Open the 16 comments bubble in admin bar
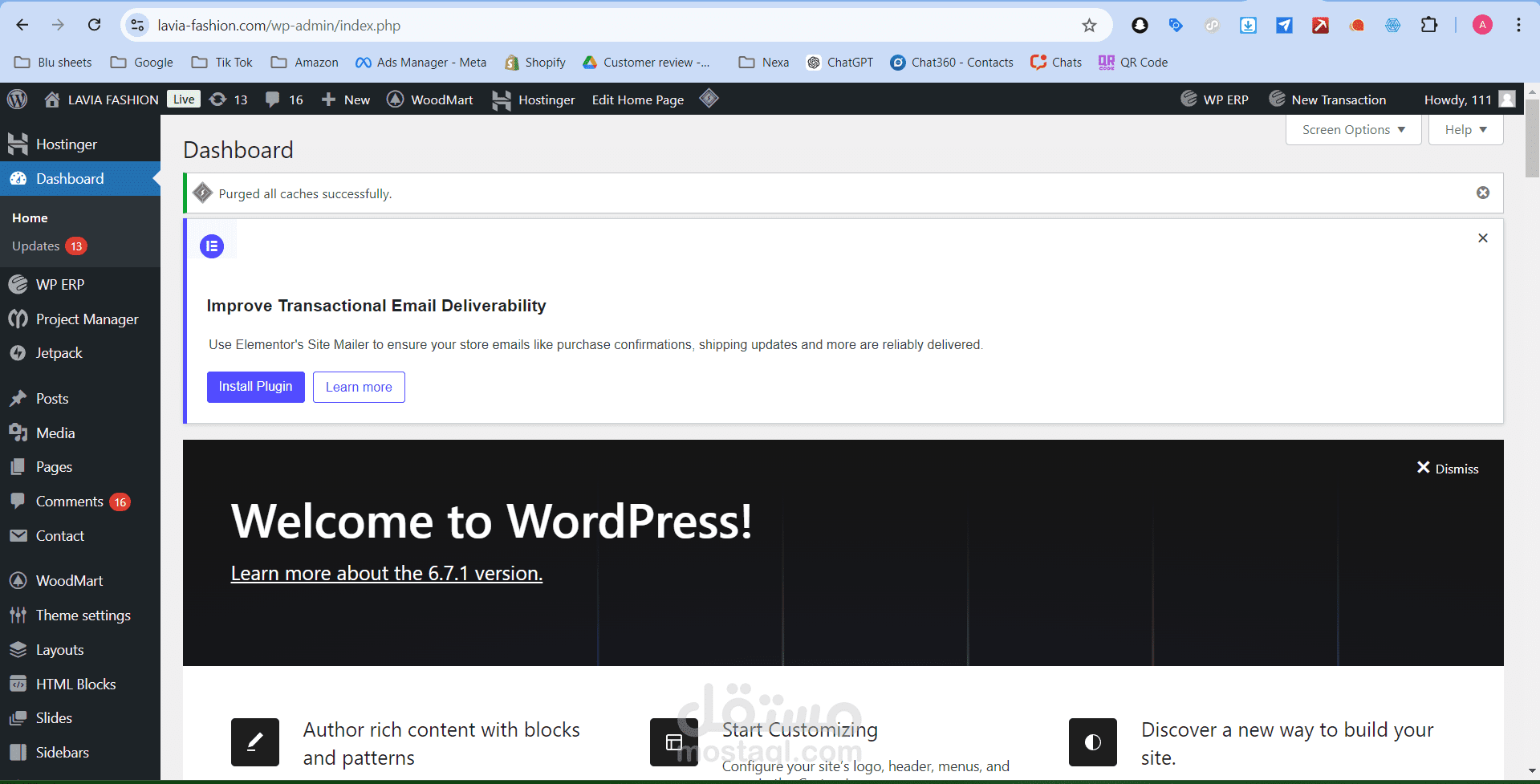 click(273, 100)
